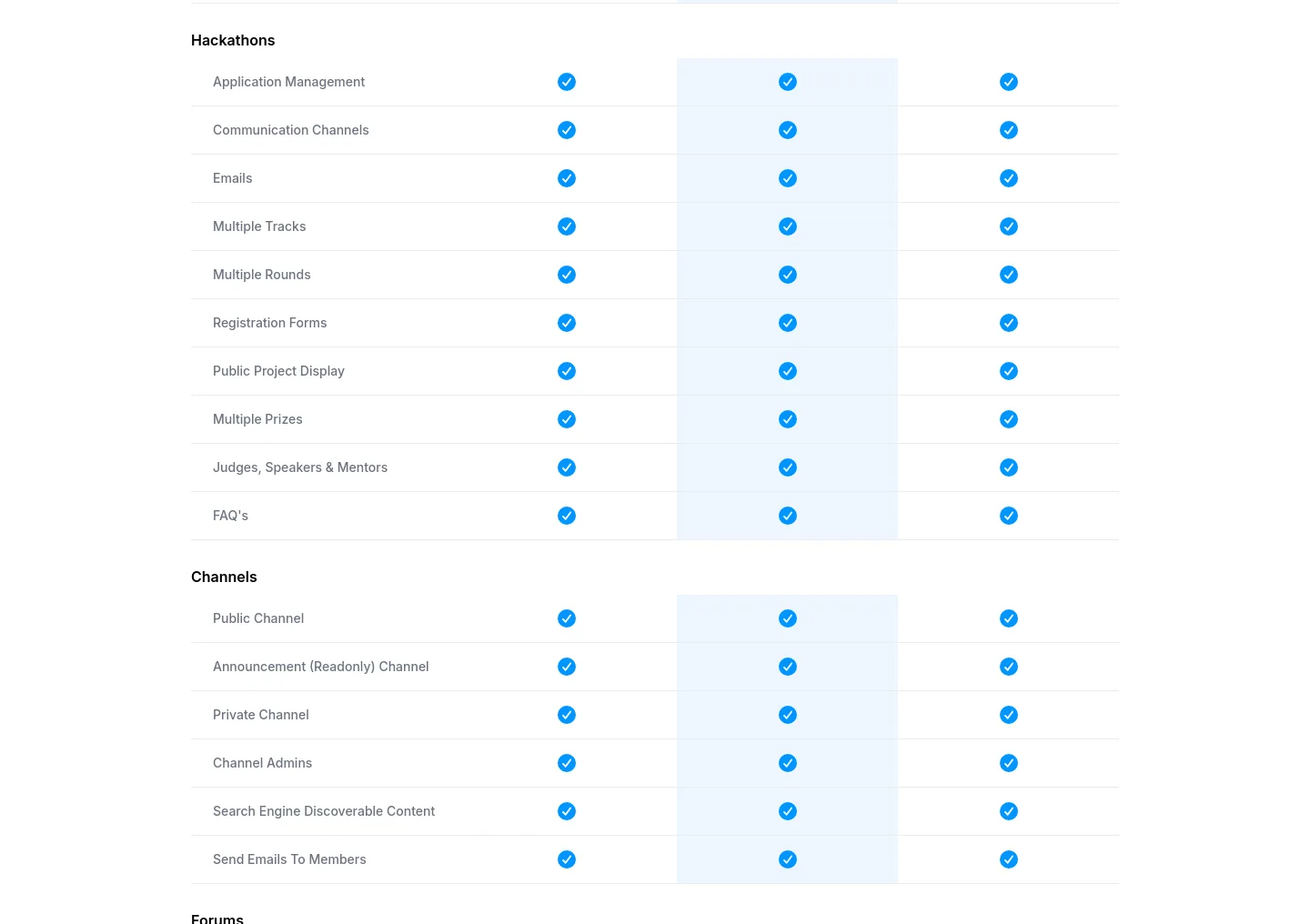The height and width of the screenshot is (924, 1310).
Task: Select the Channels section heading
Action: click(x=224, y=577)
